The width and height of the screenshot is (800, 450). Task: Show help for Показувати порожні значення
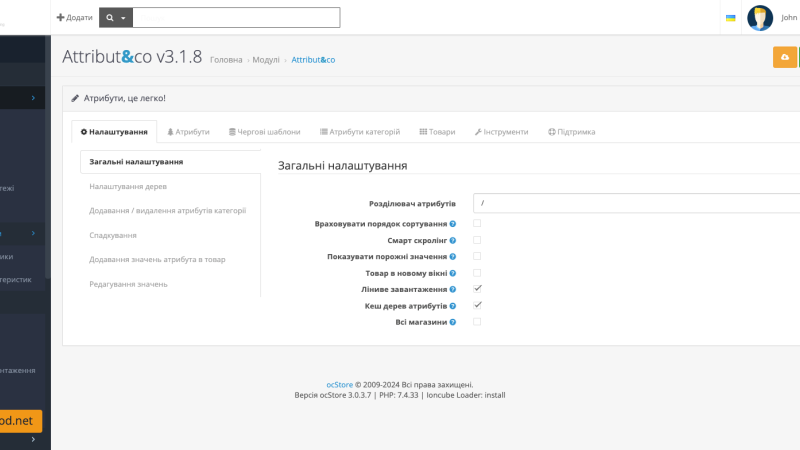click(453, 257)
